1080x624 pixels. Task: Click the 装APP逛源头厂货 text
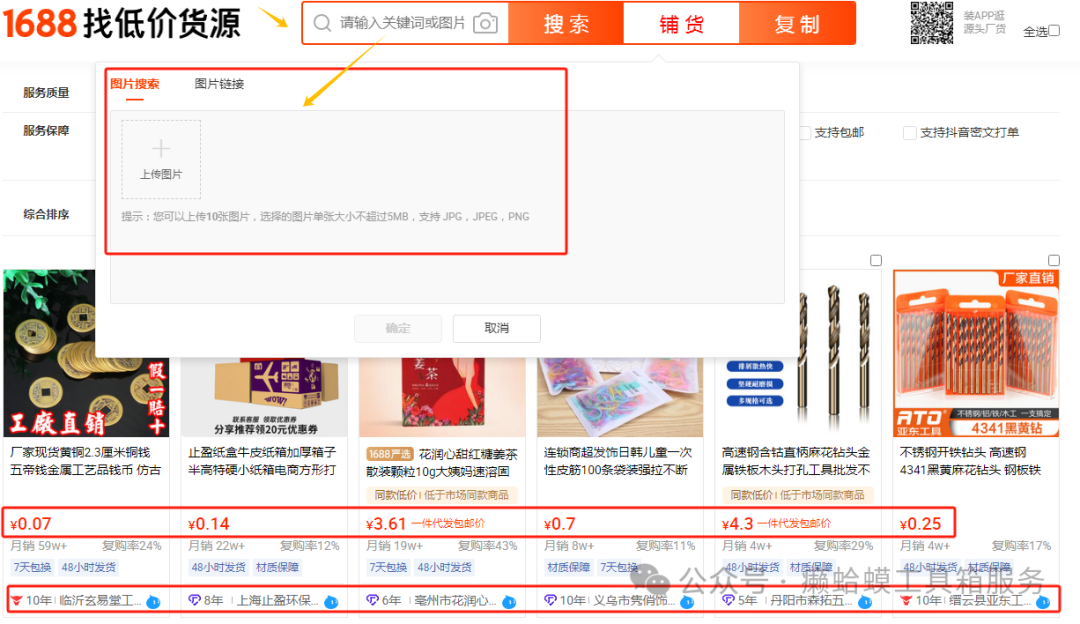[984, 22]
